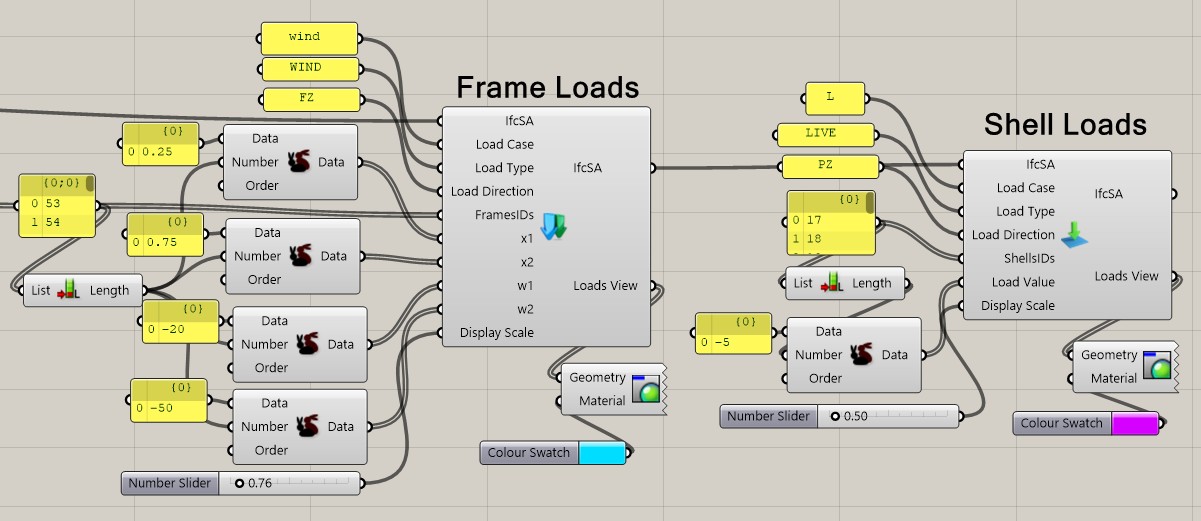Open the cyan Colour Swatch
The width and height of the screenshot is (1201, 521).
pyautogui.click(x=602, y=453)
